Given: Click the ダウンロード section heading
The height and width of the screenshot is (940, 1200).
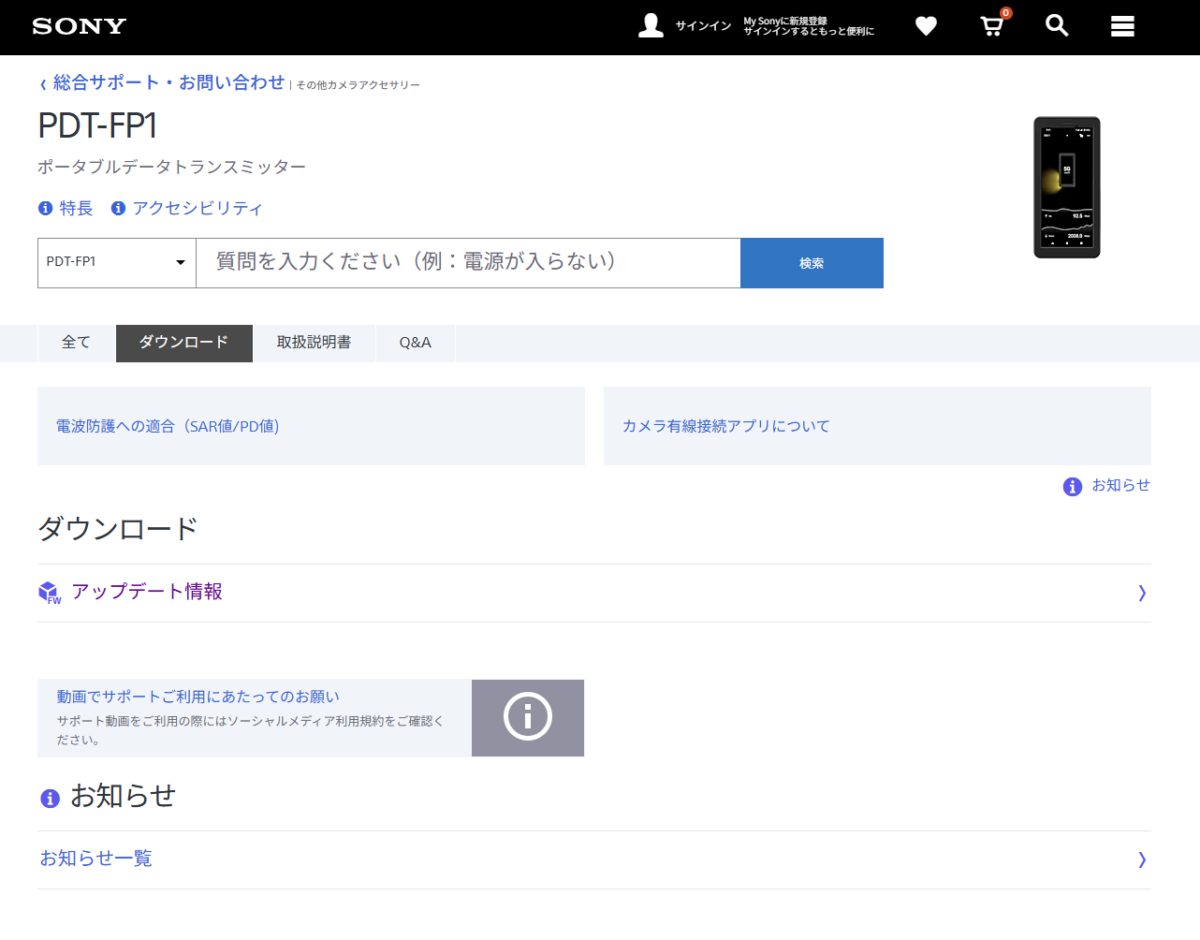Looking at the screenshot, I should (118, 529).
